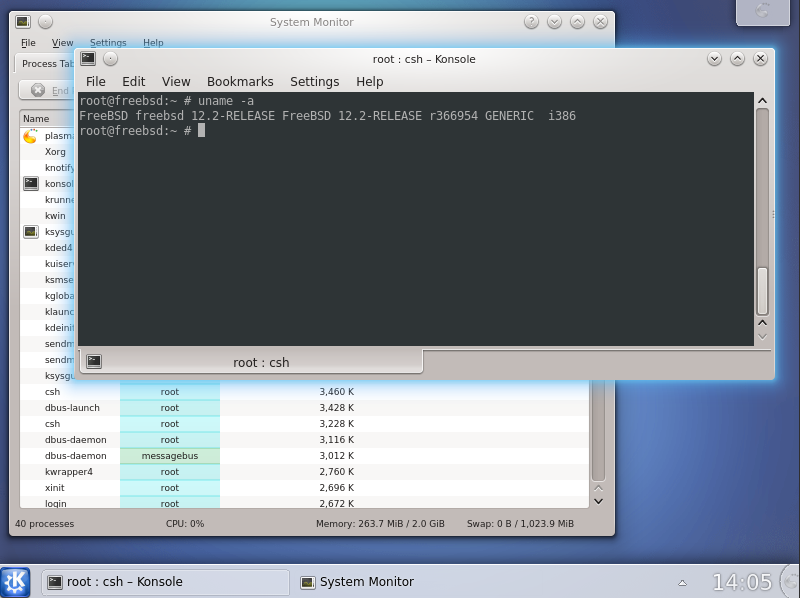Select the dbus-daemon row owned by messagebus
Viewport: 800px width, 598px height.
pos(304,456)
